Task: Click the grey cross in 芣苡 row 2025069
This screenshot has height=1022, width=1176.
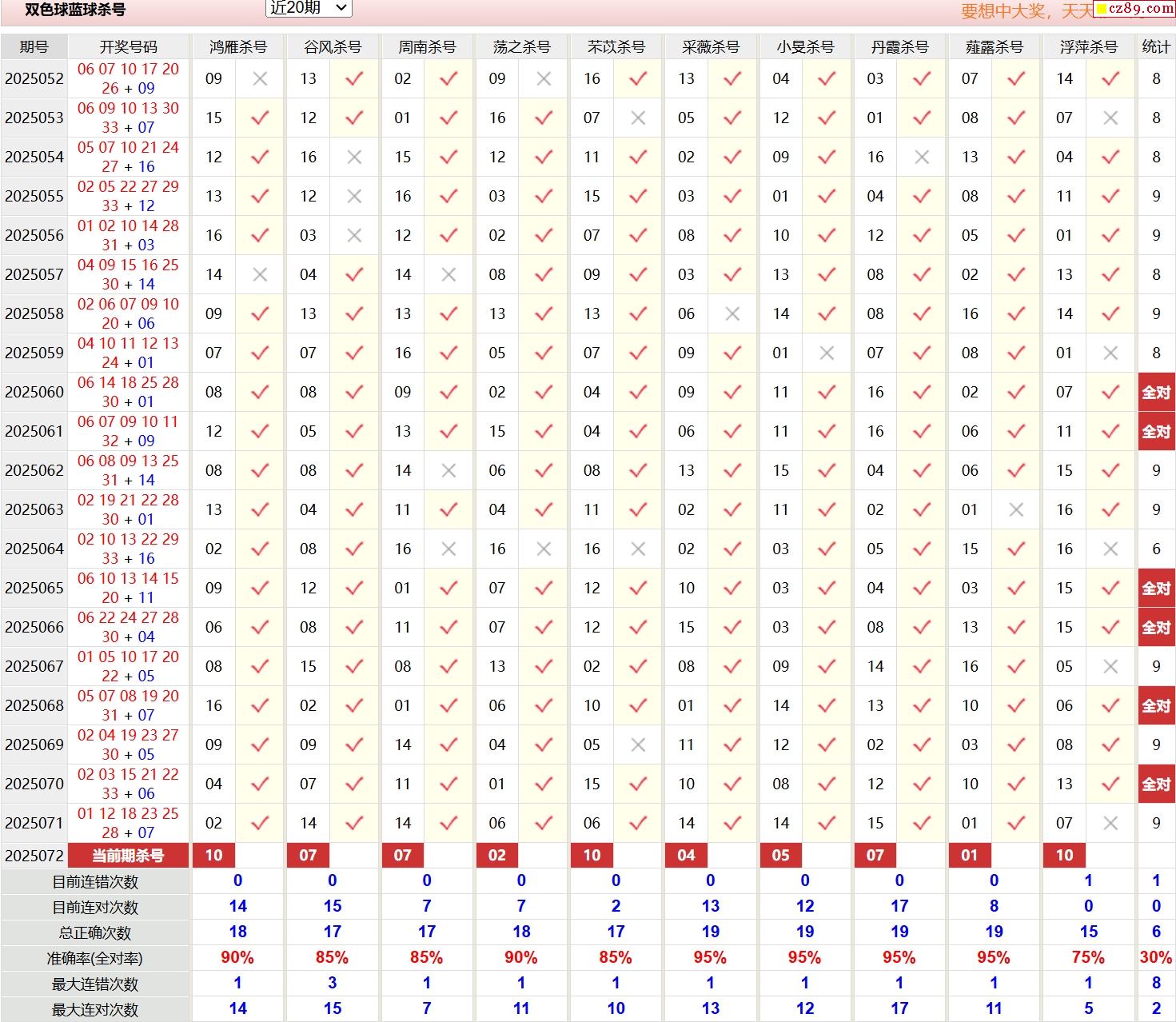Action: tap(638, 745)
